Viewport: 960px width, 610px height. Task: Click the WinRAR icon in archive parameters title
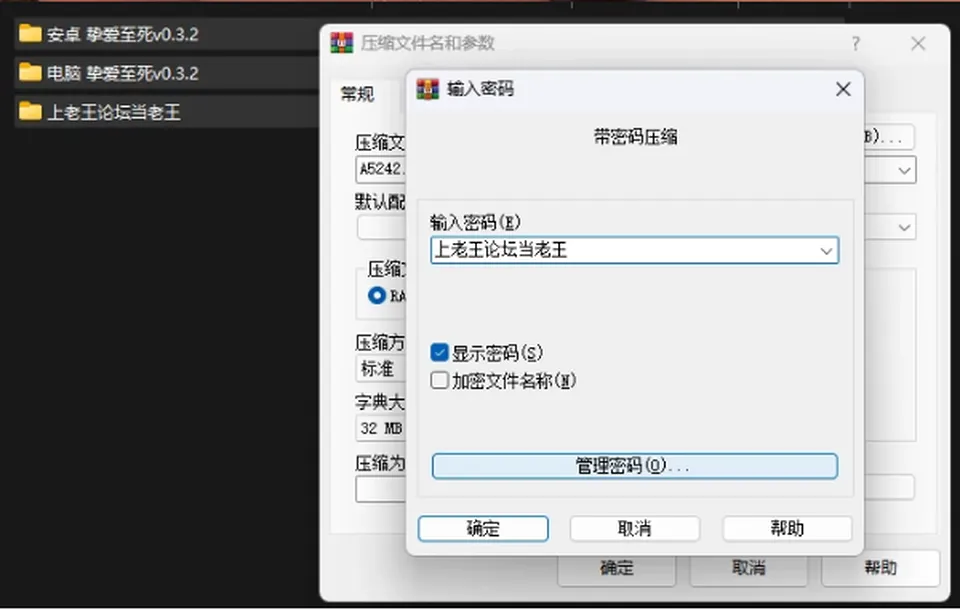342,43
